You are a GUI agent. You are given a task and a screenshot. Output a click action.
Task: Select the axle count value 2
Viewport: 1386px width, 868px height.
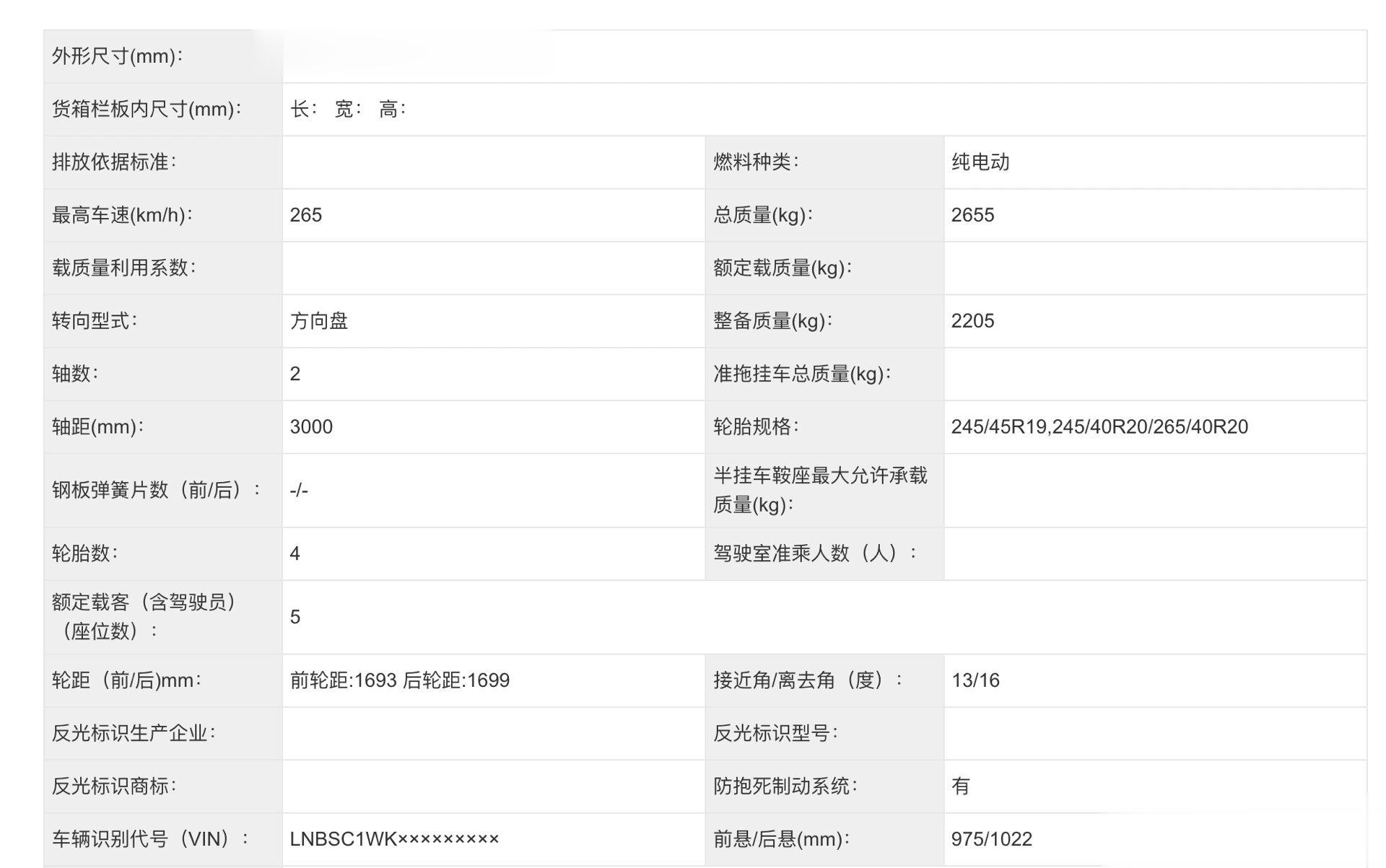tap(295, 374)
